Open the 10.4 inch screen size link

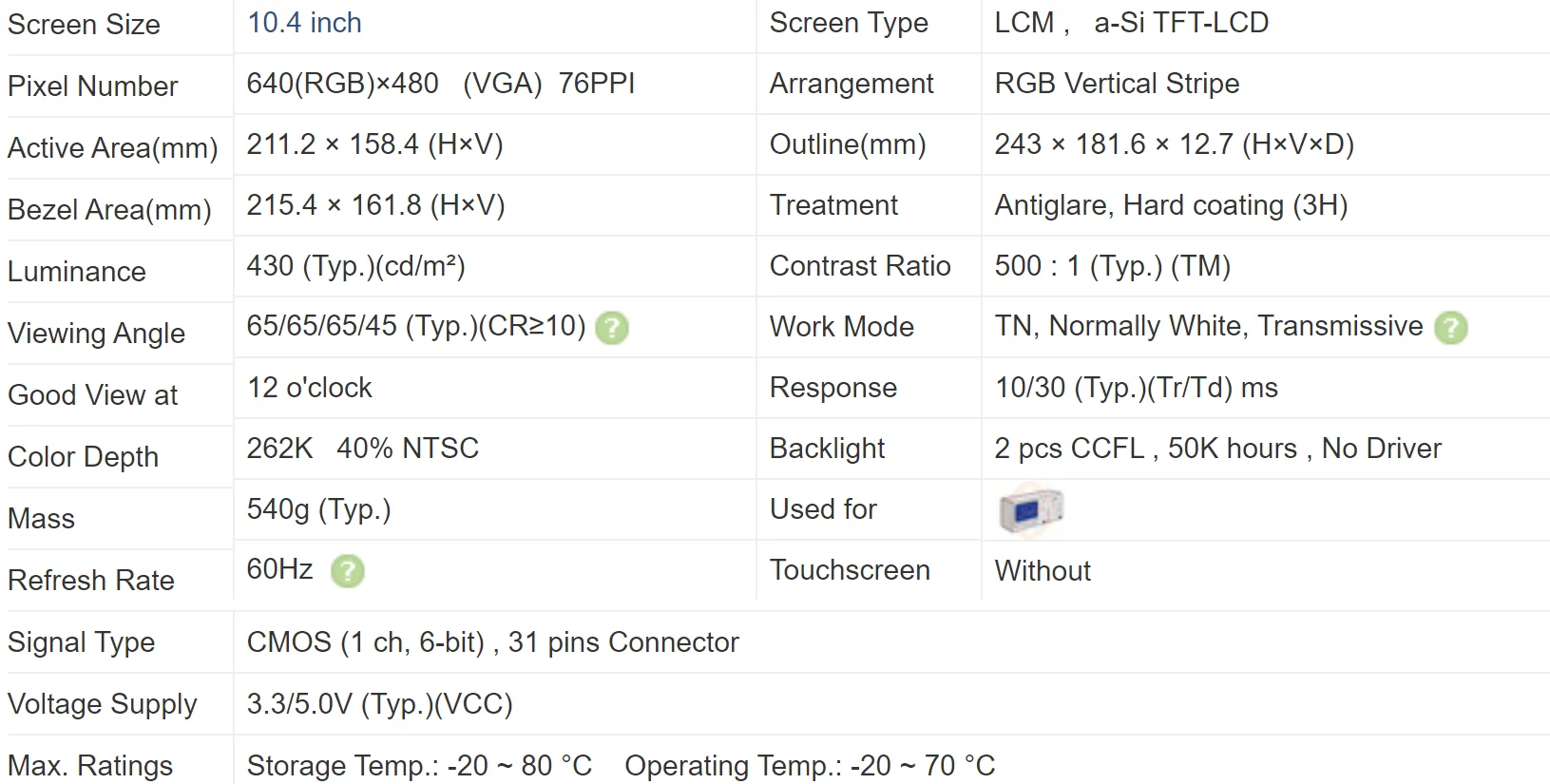304,23
